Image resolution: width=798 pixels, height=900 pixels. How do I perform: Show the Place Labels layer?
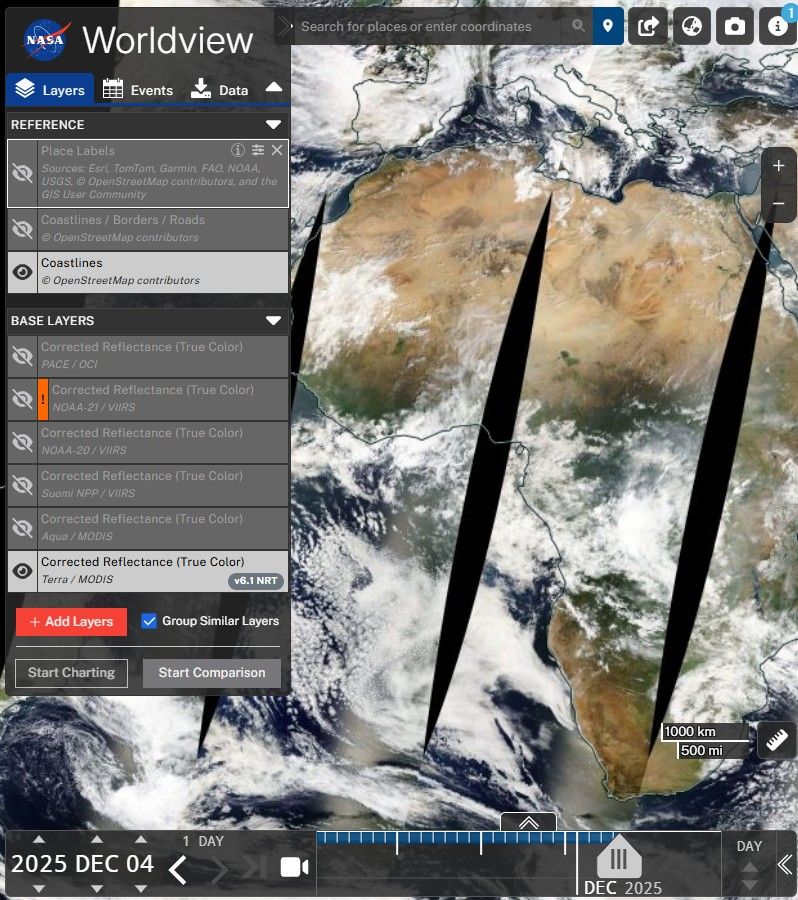pos(22,173)
